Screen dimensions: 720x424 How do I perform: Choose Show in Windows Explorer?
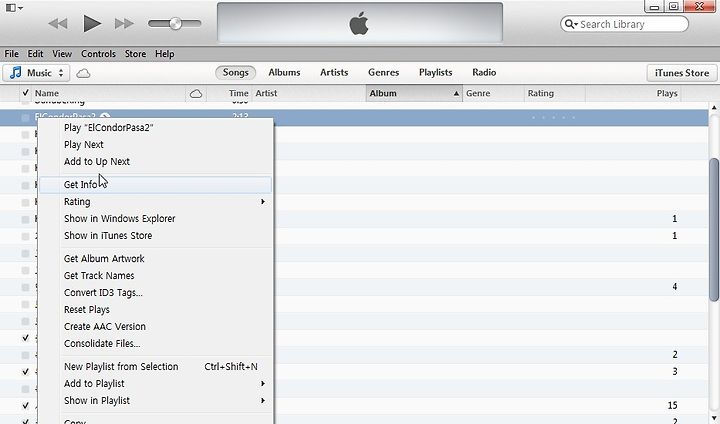point(156,219)
